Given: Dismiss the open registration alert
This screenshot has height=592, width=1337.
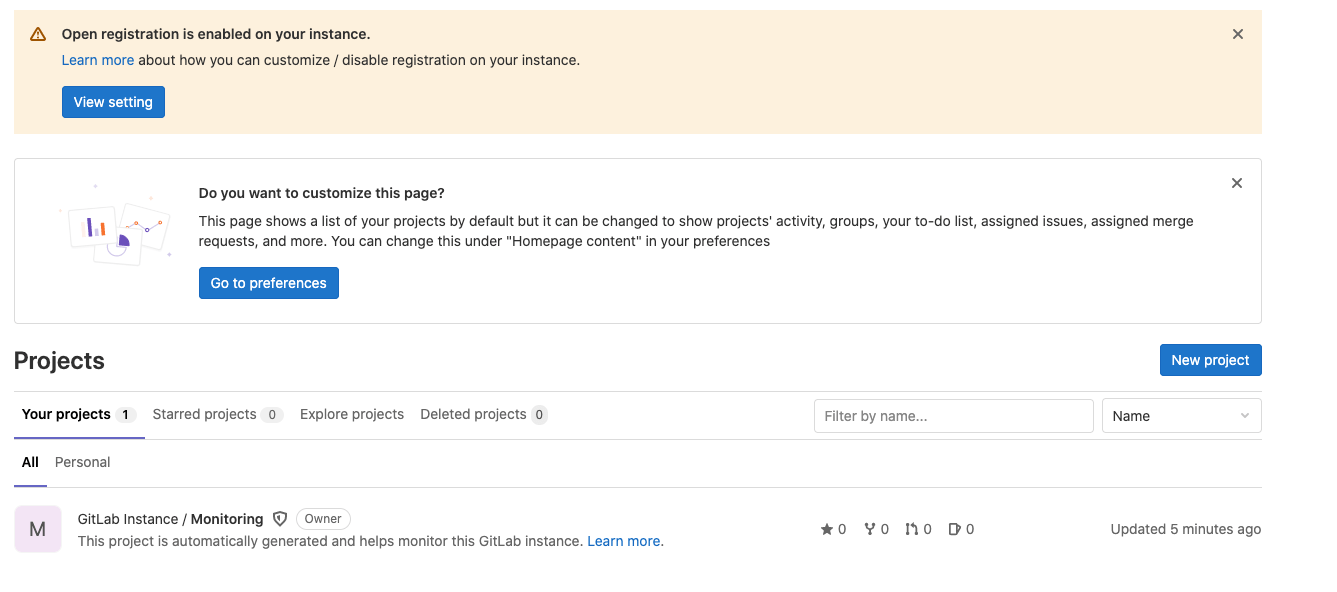Looking at the screenshot, I should 1238,34.
